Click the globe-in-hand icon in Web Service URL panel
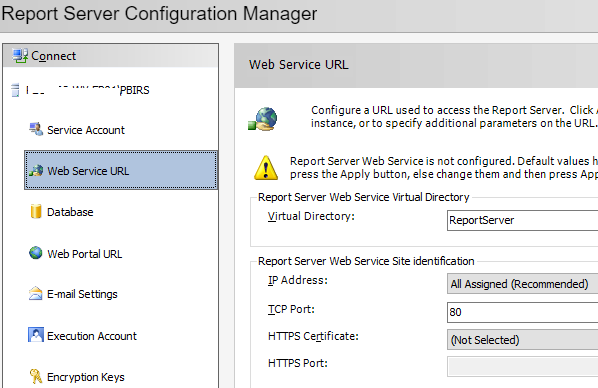The width and height of the screenshot is (598, 388). click(x=263, y=119)
